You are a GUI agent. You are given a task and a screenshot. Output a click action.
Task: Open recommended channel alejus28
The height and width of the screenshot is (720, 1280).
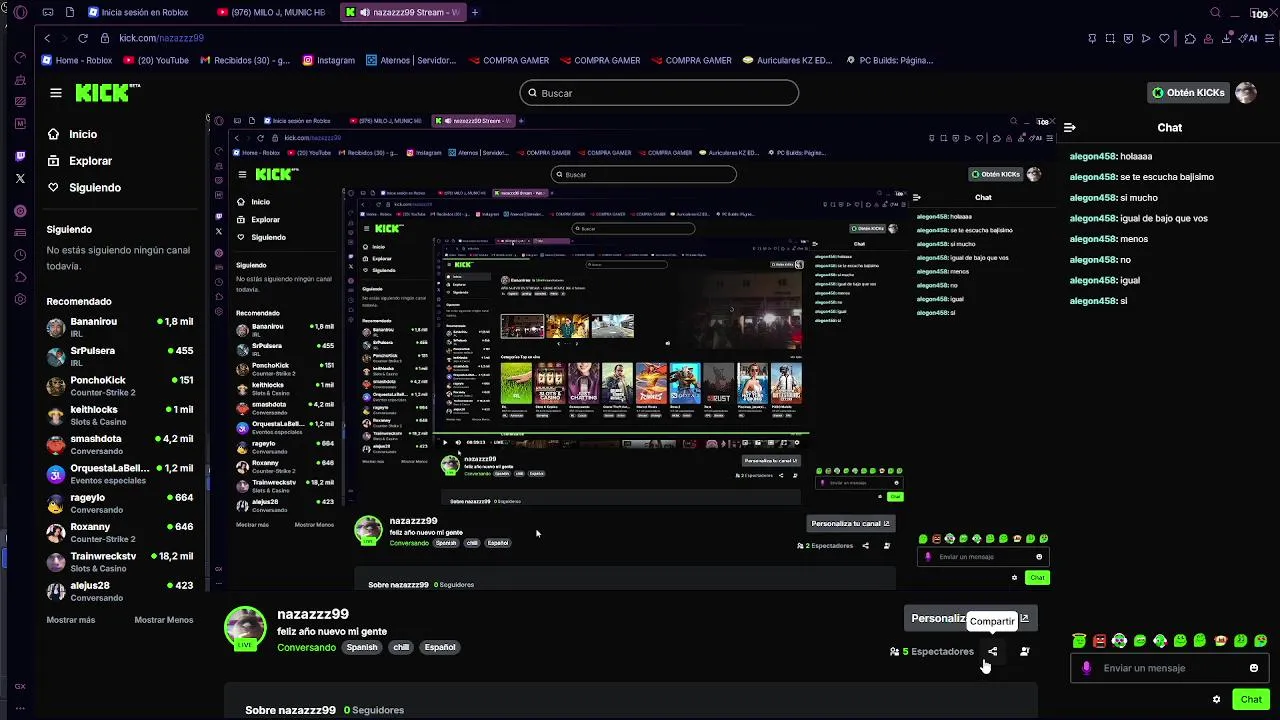[x=120, y=590]
